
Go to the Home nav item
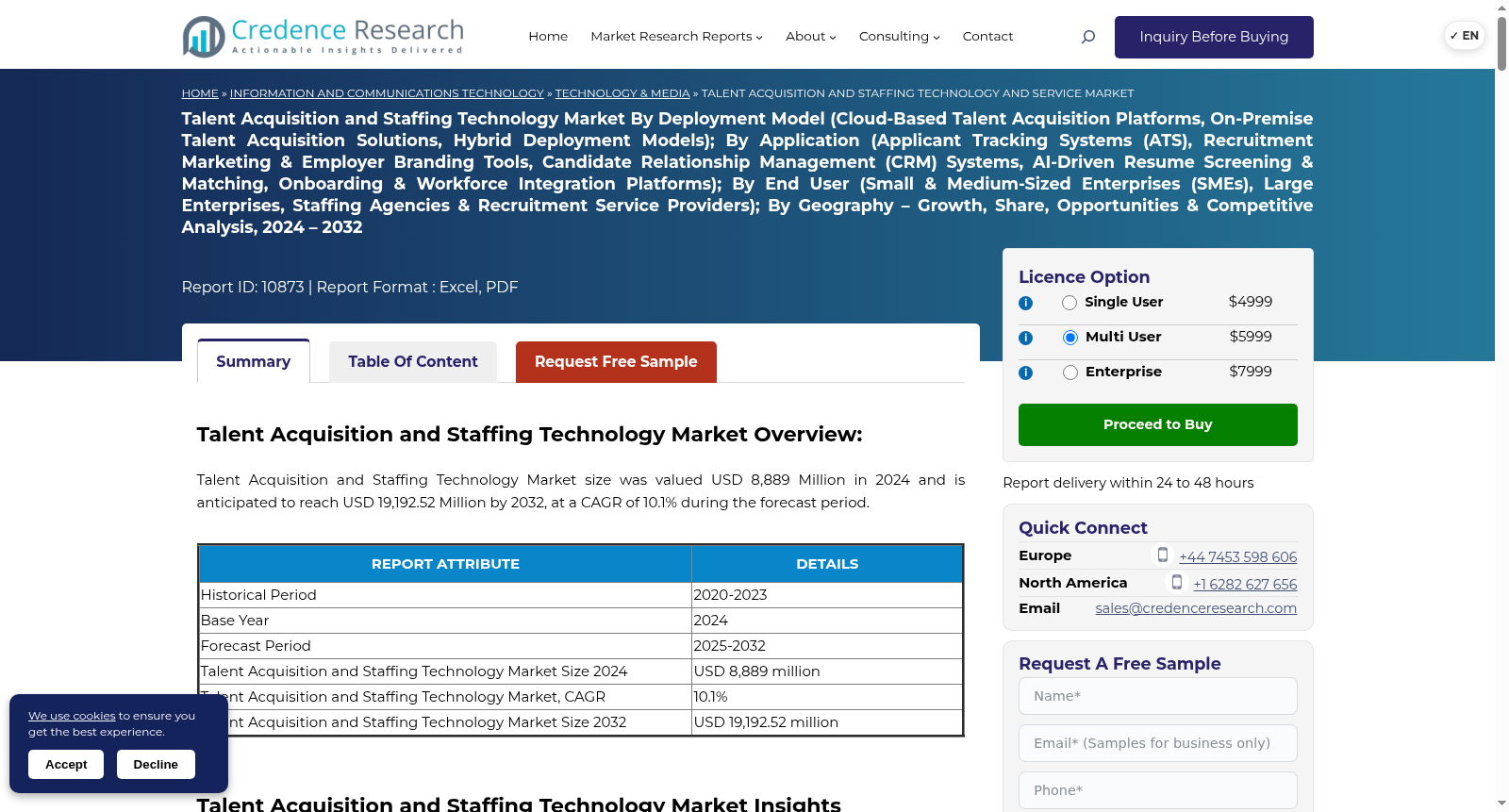pyautogui.click(x=548, y=37)
